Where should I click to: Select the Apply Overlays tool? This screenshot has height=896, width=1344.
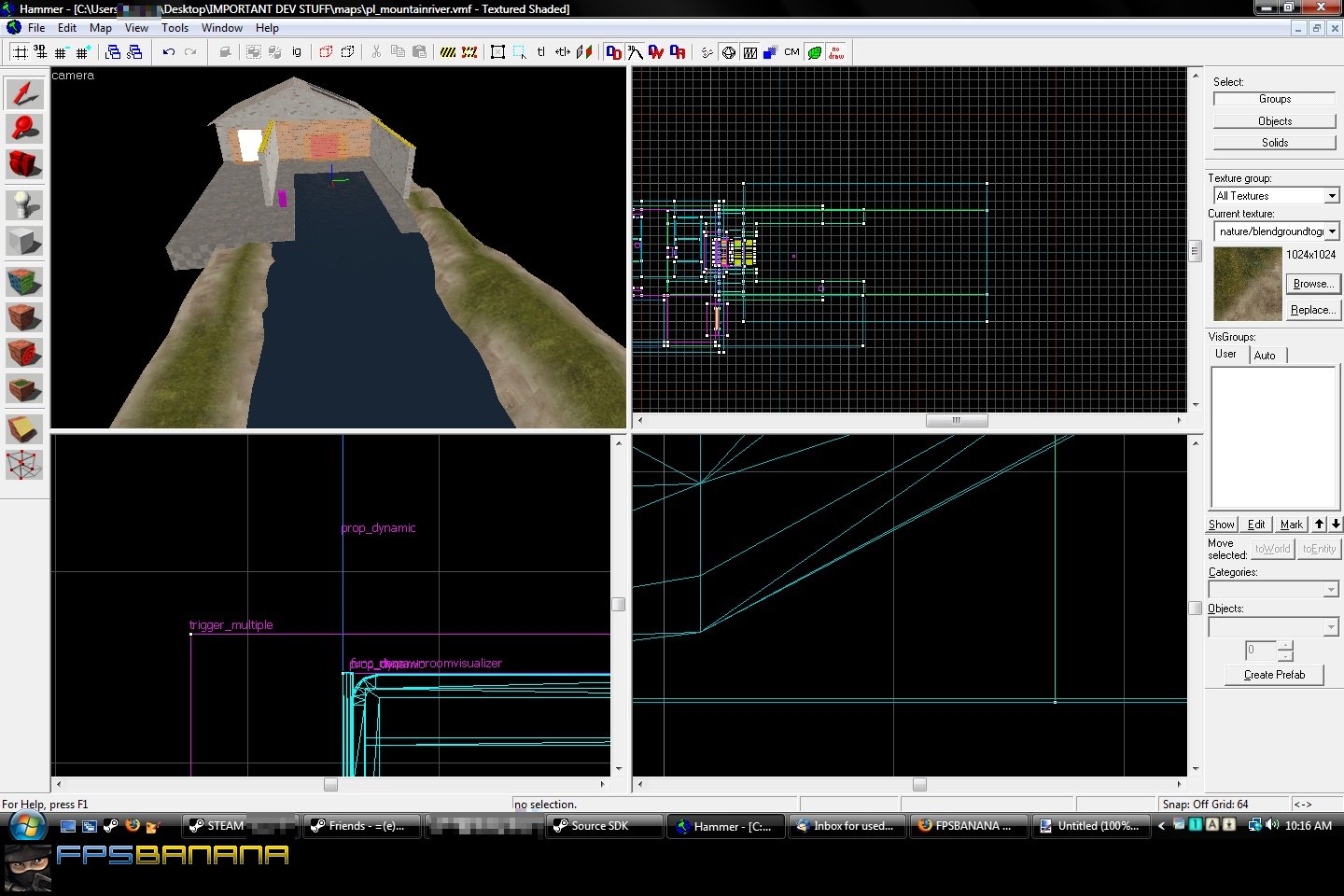(25, 388)
